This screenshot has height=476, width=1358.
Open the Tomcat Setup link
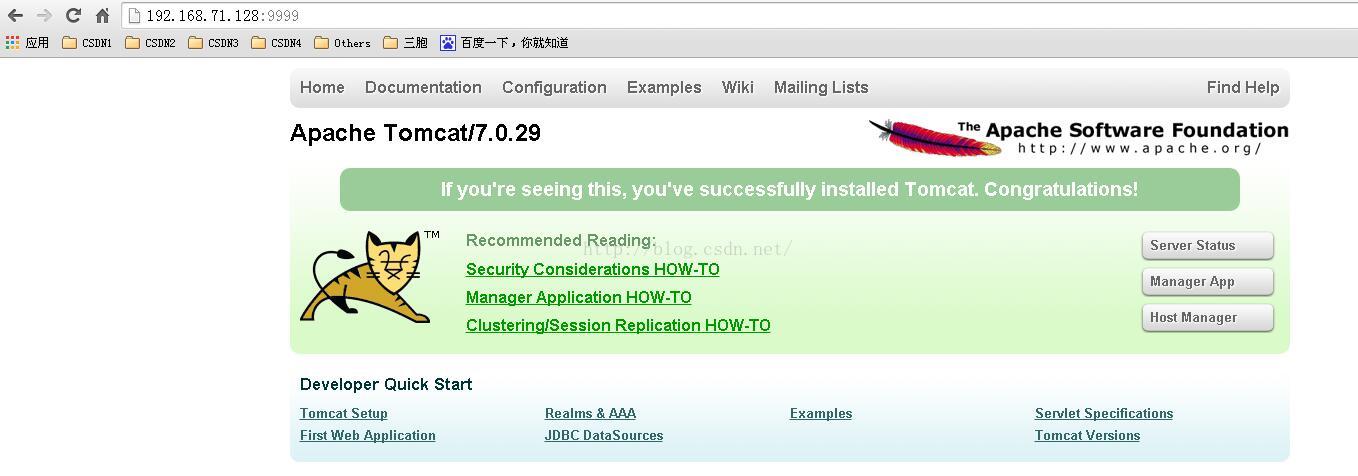(344, 413)
